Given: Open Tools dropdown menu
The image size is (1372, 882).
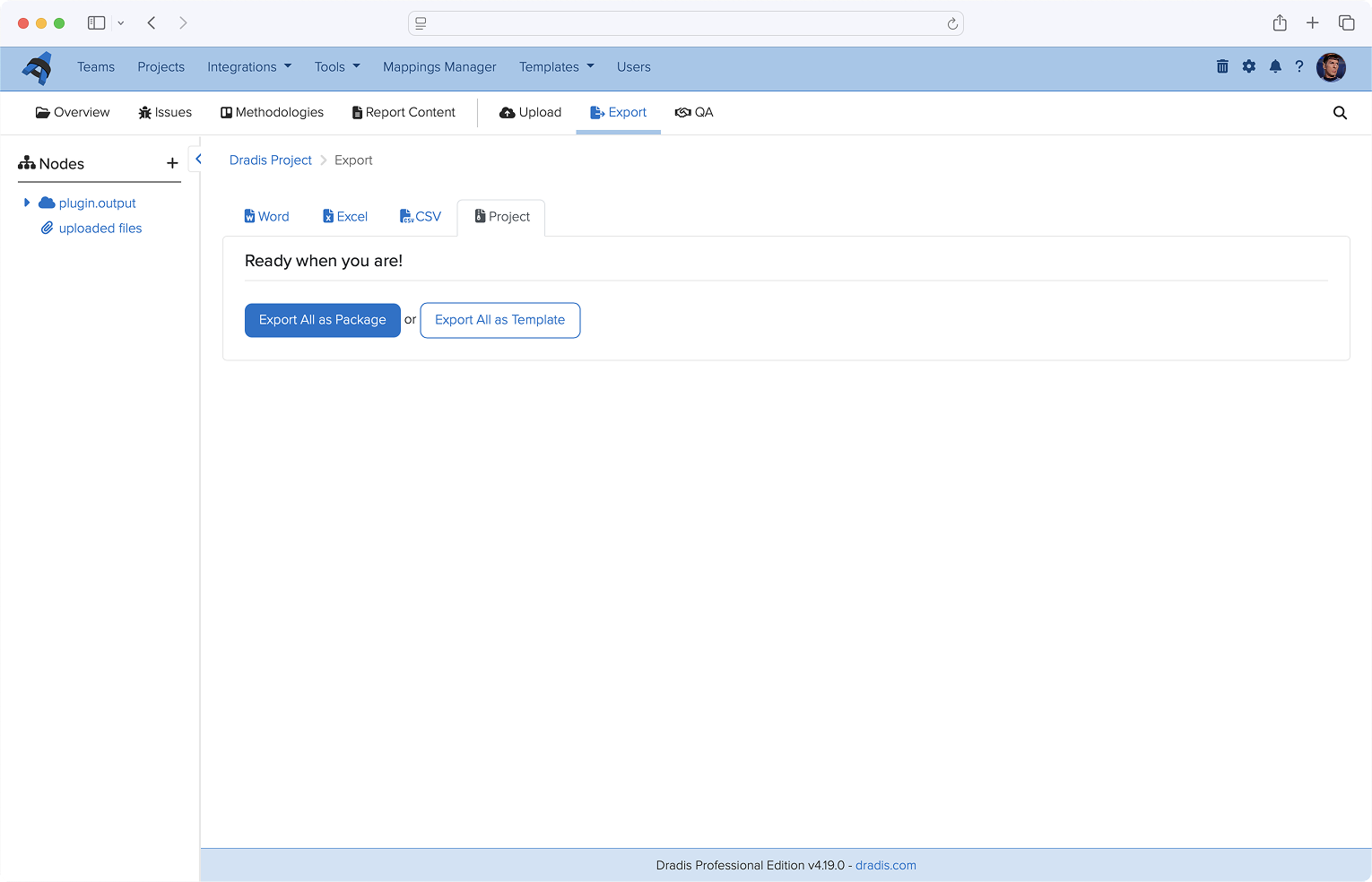Looking at the screenshot, I should tap(337, 67).
